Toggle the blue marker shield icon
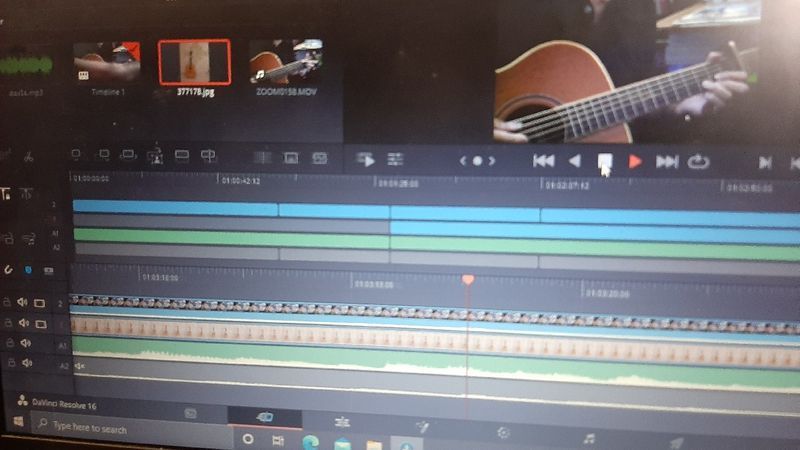The height and width of the screenshot is (450, 800). (28, 270)
